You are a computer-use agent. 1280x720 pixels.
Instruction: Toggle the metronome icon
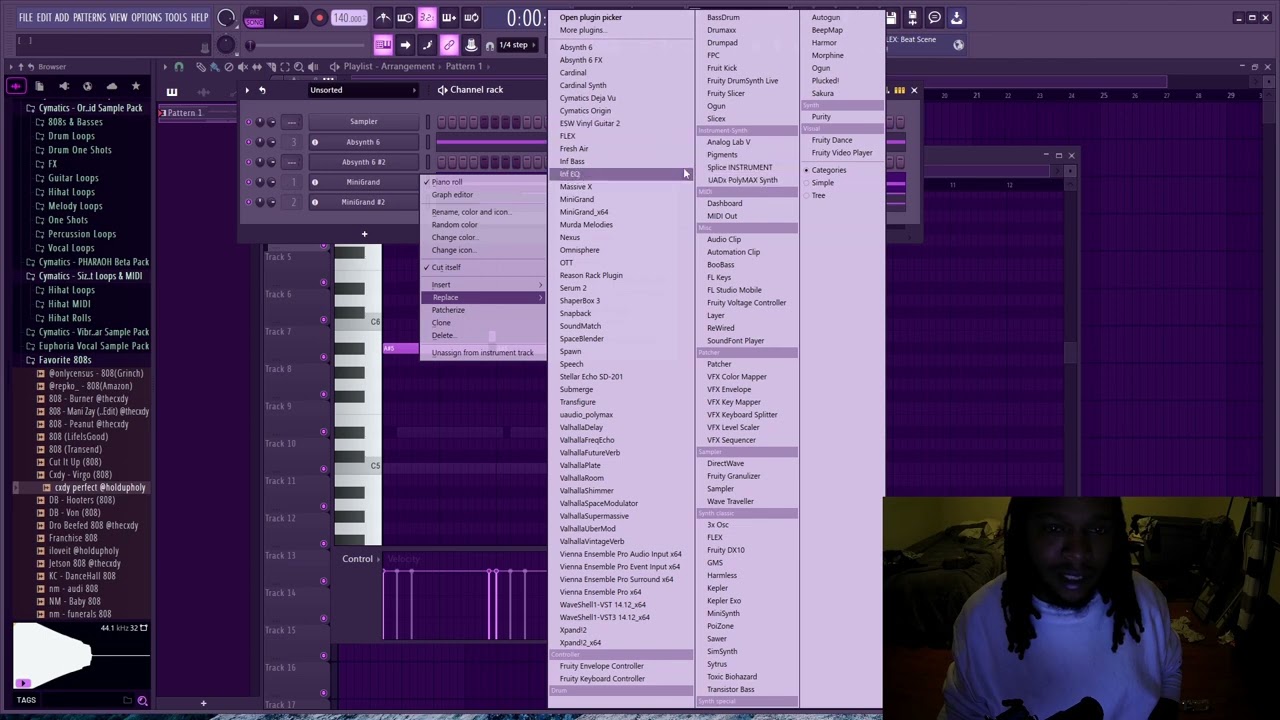[383, 17]
